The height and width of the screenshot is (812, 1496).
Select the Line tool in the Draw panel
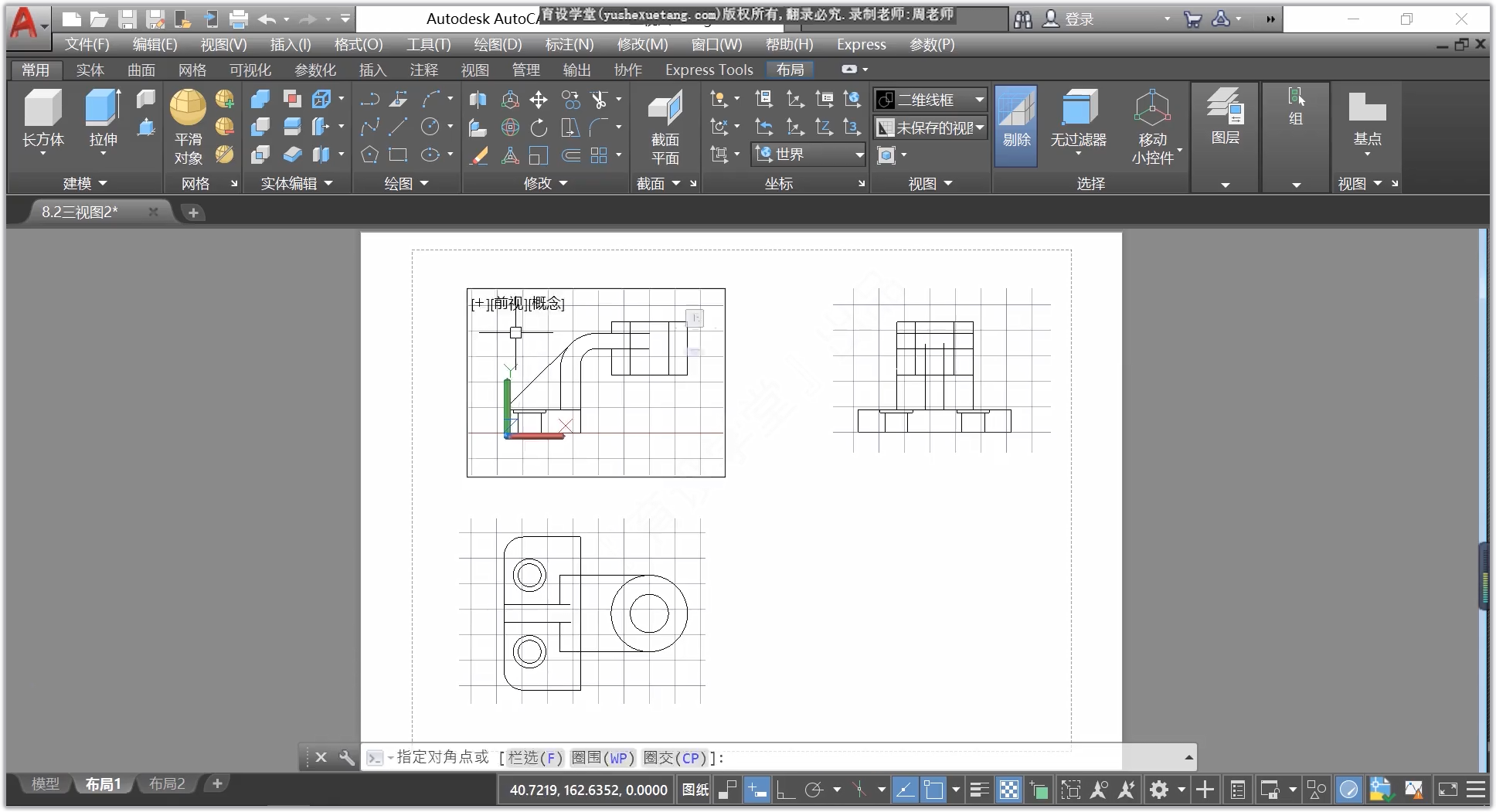399,127
